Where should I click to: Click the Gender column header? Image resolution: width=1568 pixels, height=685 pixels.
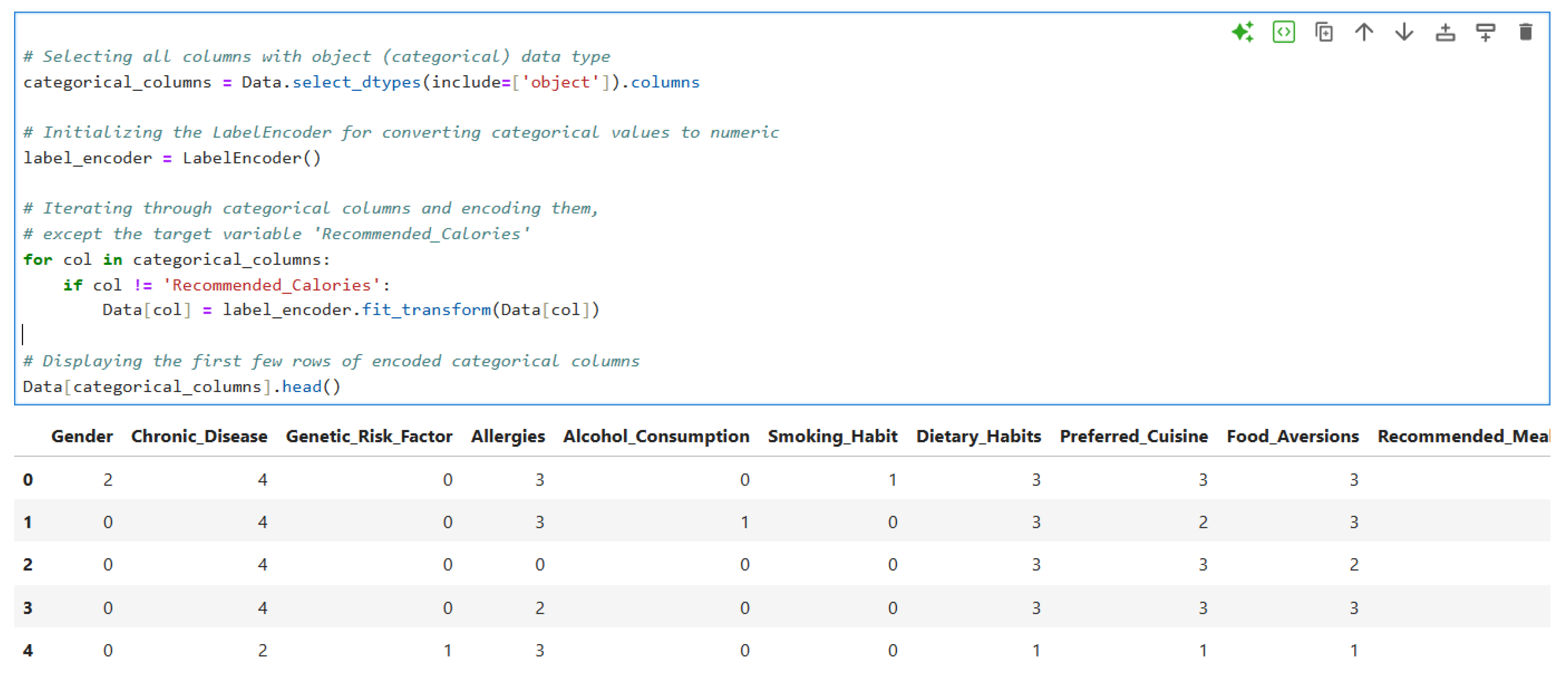pos(82,436)
